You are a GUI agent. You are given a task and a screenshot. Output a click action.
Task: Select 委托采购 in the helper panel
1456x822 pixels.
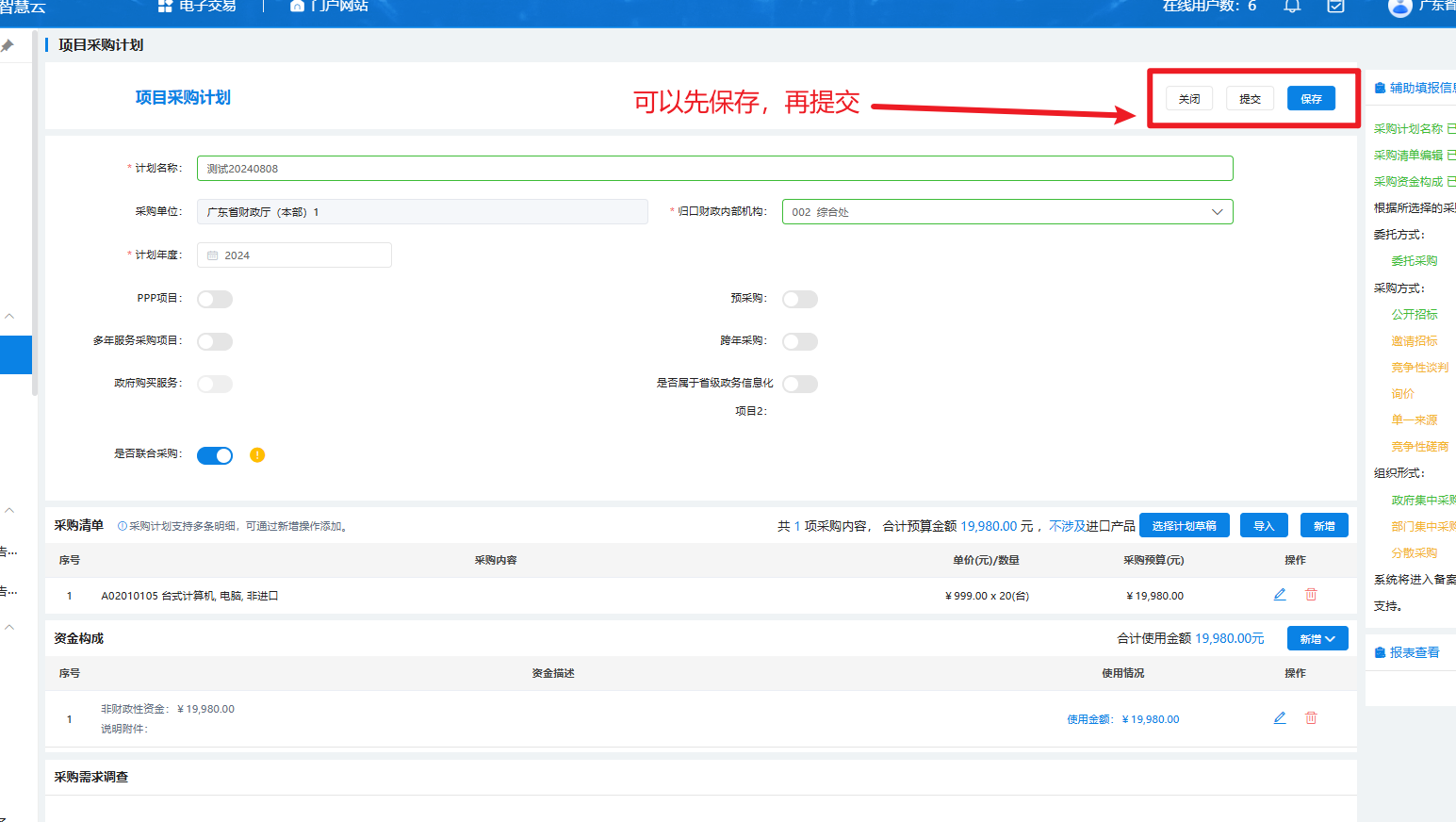[x=1415, y=261]
